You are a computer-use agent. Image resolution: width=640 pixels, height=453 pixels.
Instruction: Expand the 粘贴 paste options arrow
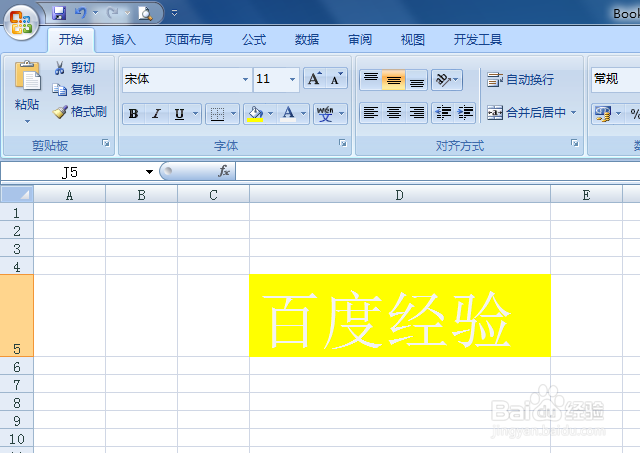coord(27,121)
